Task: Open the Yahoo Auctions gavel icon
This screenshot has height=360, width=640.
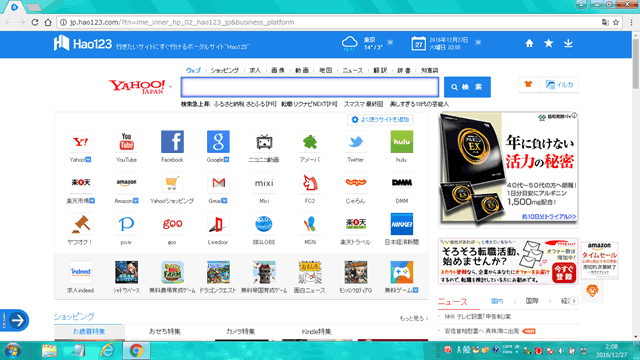Action: pos(80,224)
